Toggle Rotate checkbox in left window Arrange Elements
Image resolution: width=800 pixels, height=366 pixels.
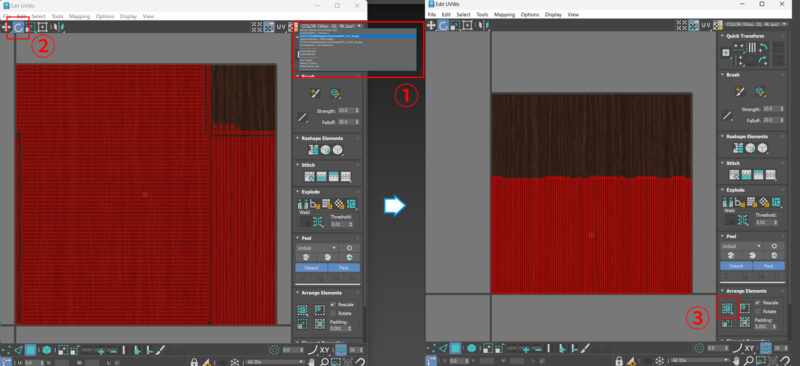(x=334, y=312)
